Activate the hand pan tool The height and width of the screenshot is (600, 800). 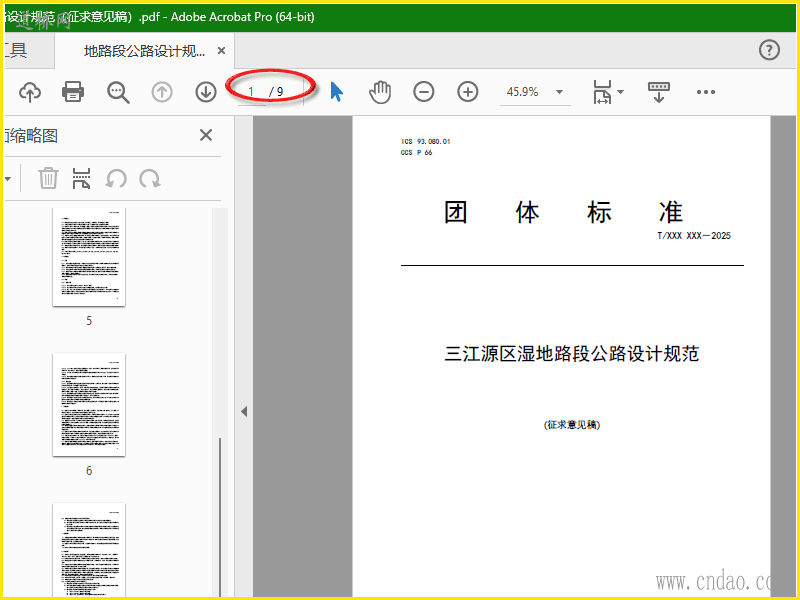pyautogui.click(x=380, y=92)
